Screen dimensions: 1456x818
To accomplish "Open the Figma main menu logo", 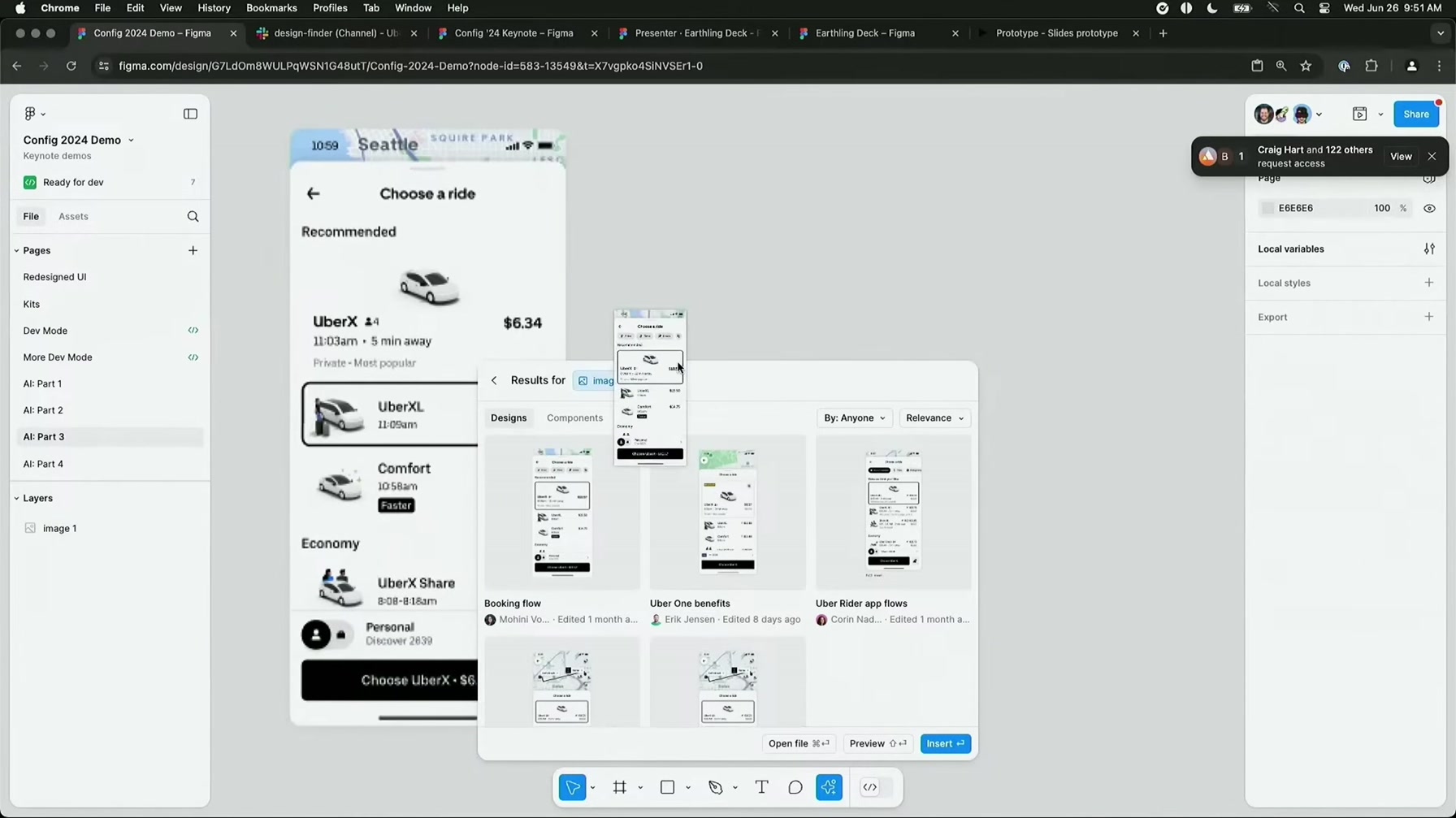I will 30,114.
